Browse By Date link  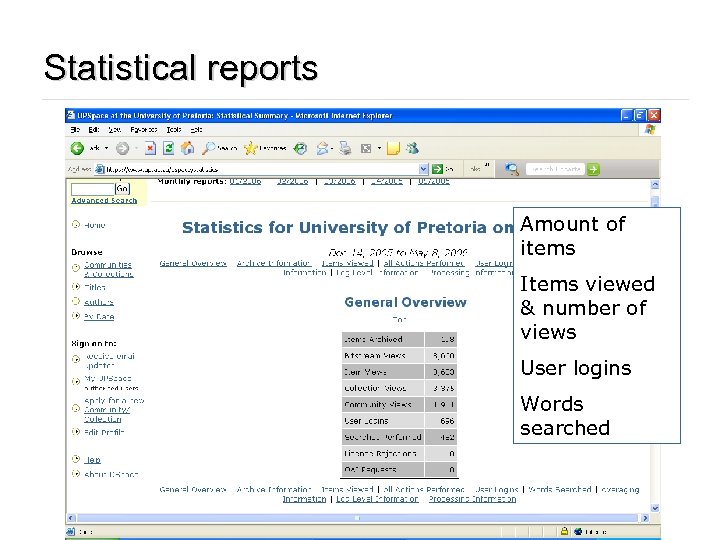99,316
